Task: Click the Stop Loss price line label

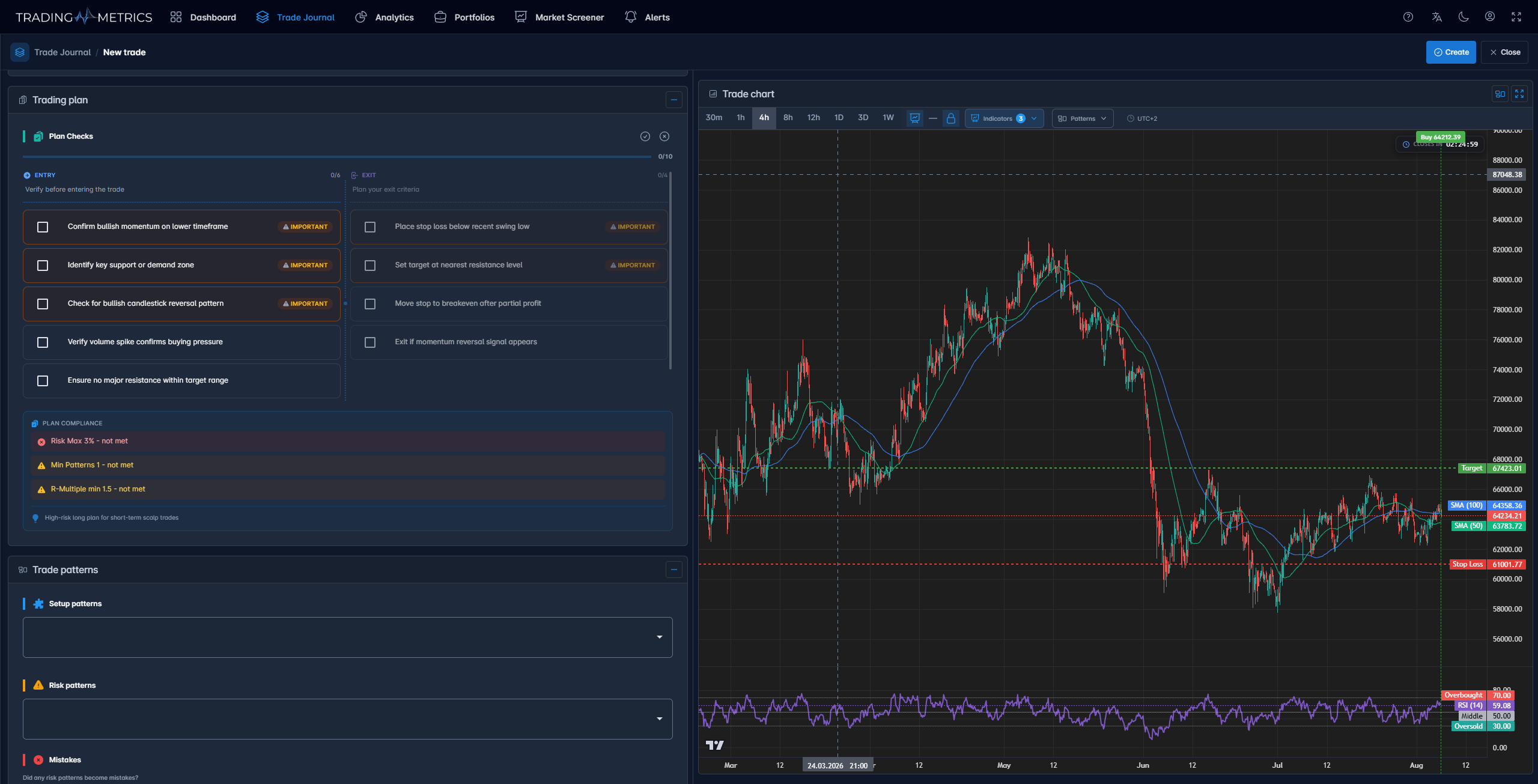Action: click(1467, 564)
